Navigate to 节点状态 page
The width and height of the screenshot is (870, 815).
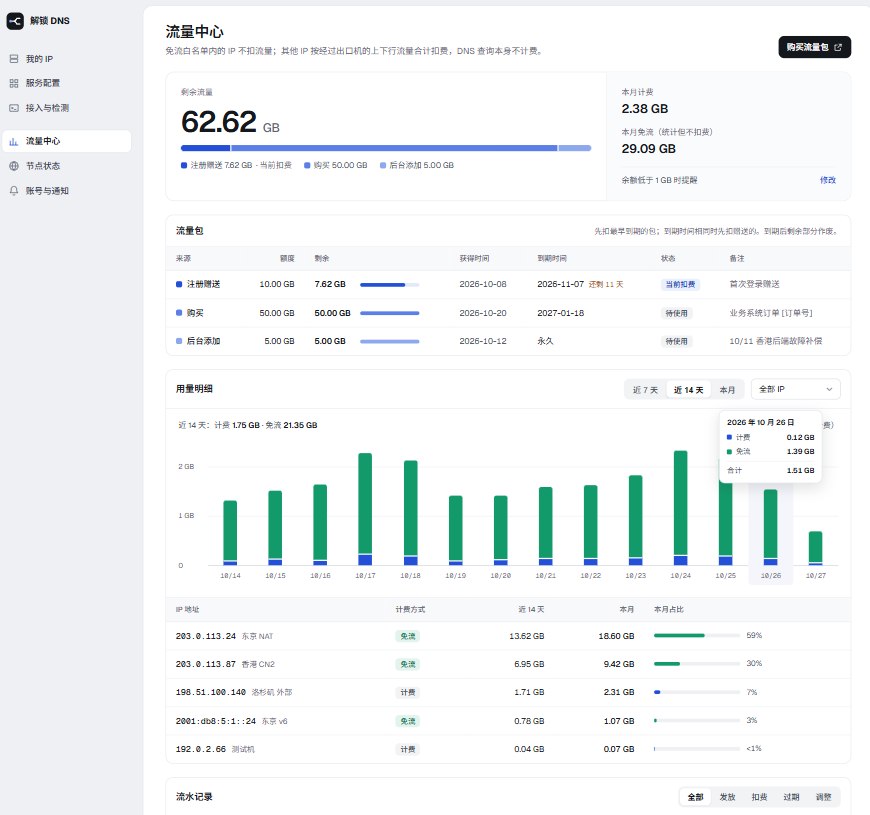pyautogui.click(x=67, y=166)
